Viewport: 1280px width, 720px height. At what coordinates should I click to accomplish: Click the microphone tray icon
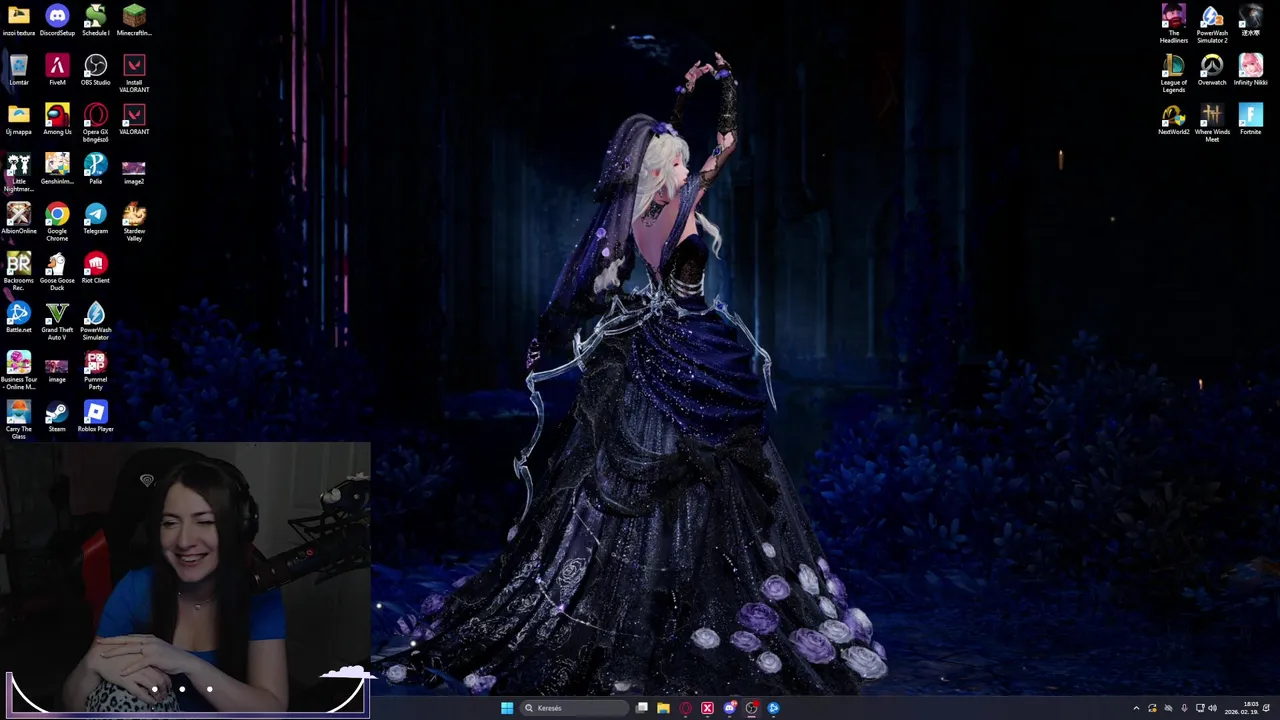tap(1184, 708)
